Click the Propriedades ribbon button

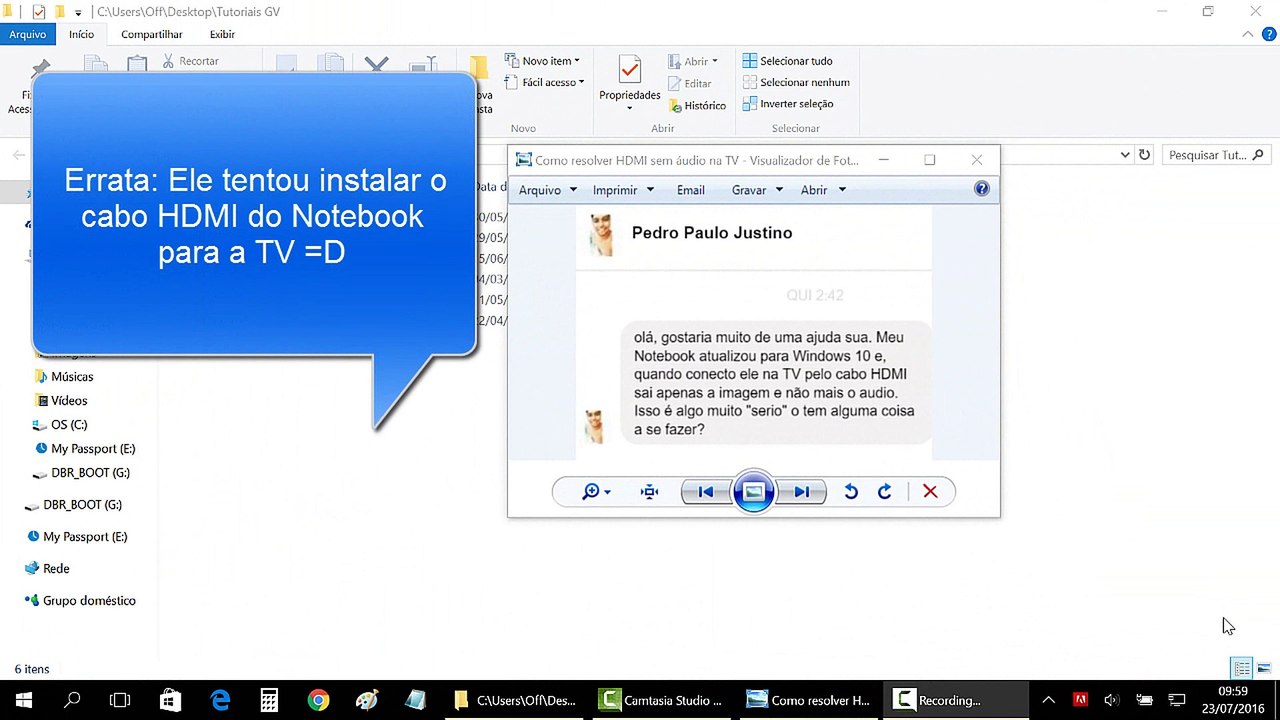pyautogui.click(x=630, y=83)
